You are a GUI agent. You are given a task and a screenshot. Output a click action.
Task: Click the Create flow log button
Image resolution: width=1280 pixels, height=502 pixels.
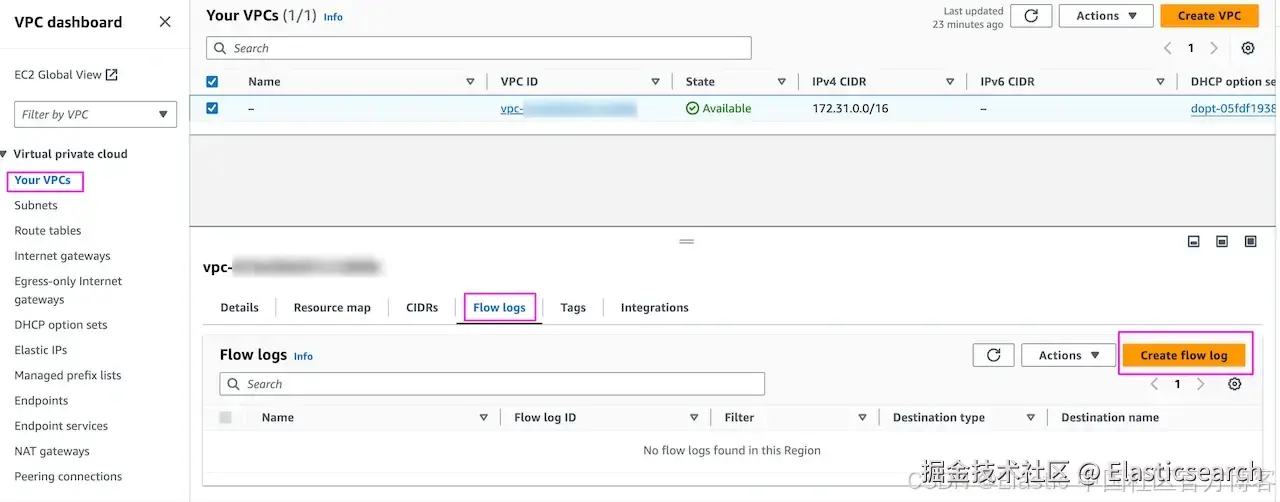click(1183, 355)
